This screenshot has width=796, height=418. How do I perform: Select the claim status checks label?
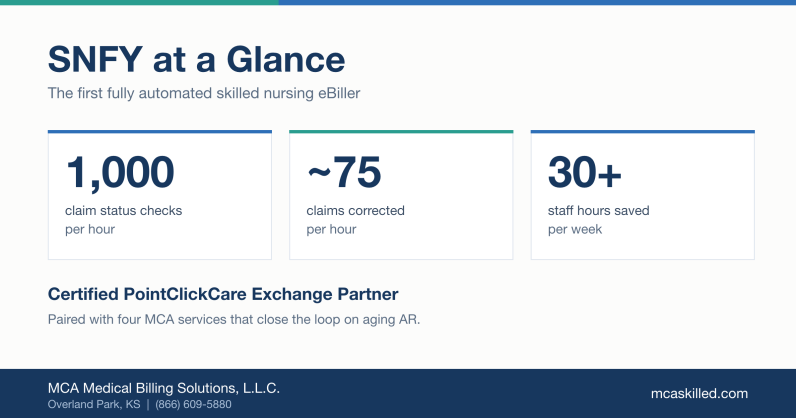coord(123,210)
